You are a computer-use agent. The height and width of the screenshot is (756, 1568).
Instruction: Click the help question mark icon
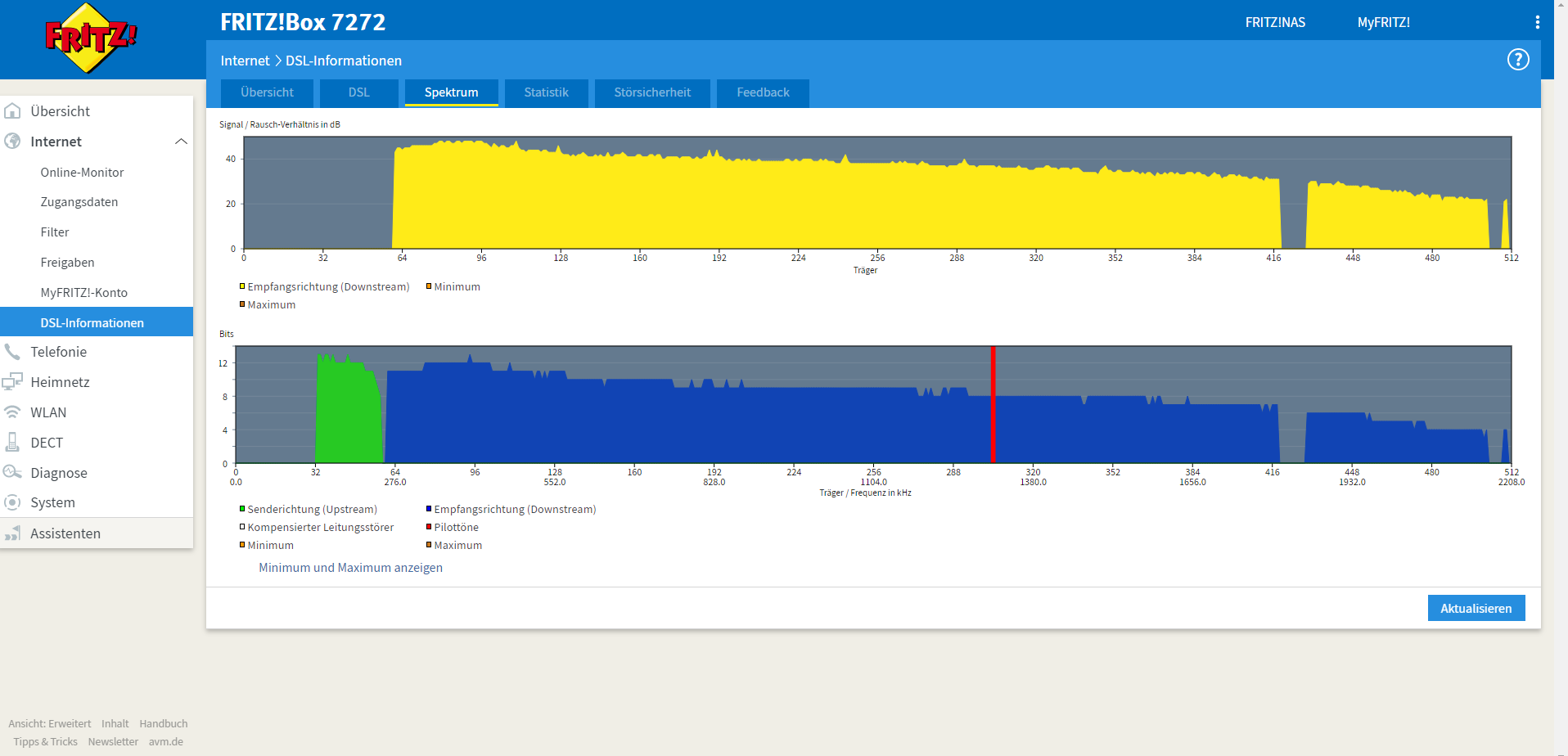pos(1518,60)
